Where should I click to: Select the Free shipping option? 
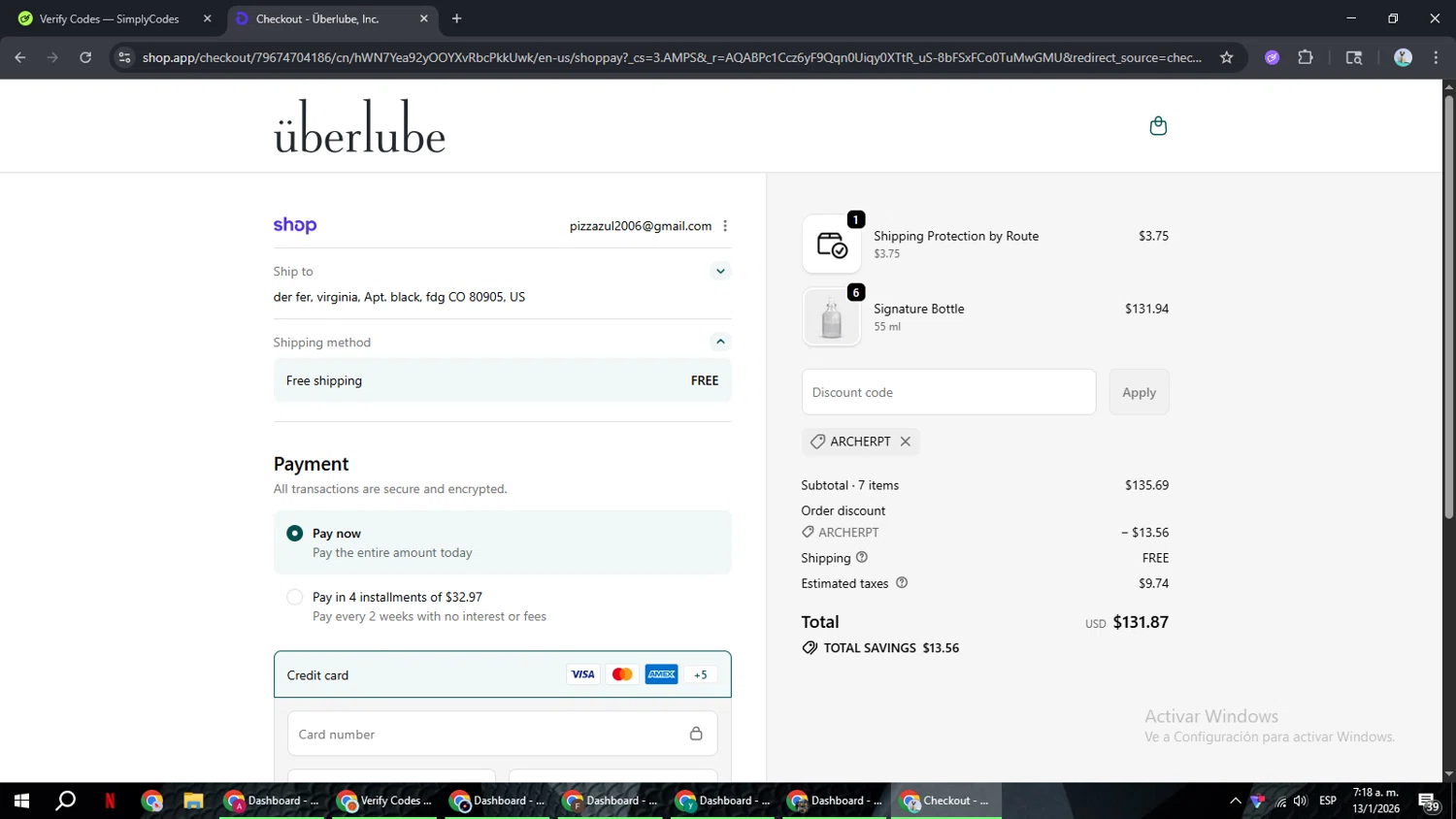point(503,380)
